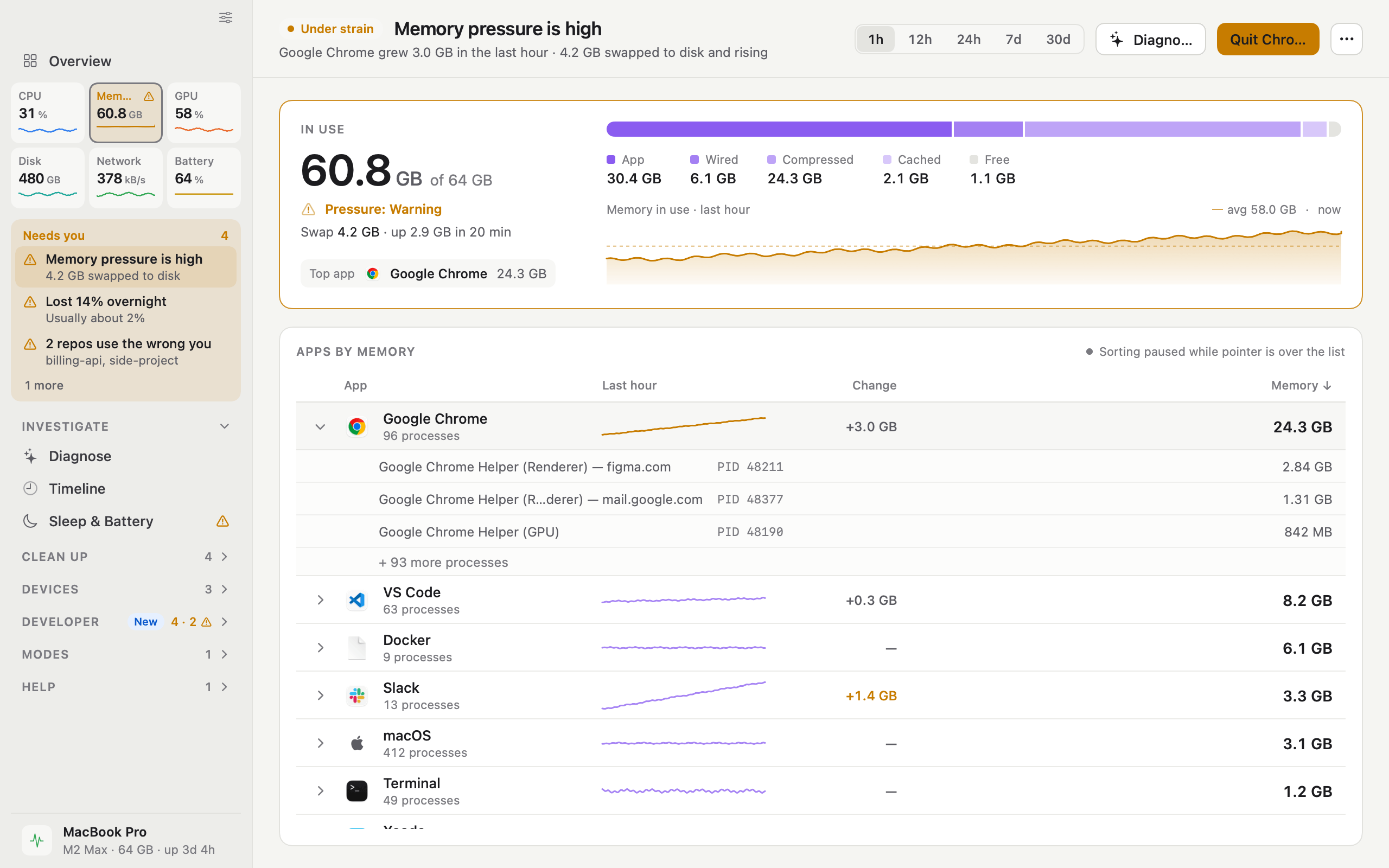Open the CPU 31% tile
This screenshot has height=868, width=1389.
[48, 112]
